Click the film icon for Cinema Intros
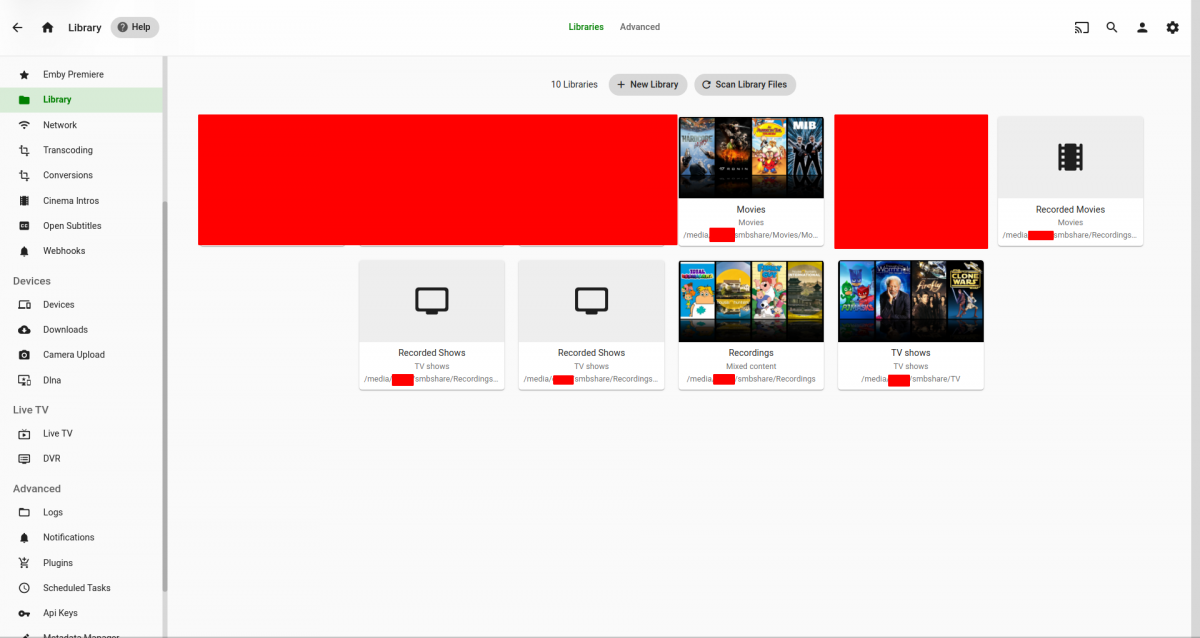The height and width of the screenshot is (638, 1200). click(x=24, y=201)
